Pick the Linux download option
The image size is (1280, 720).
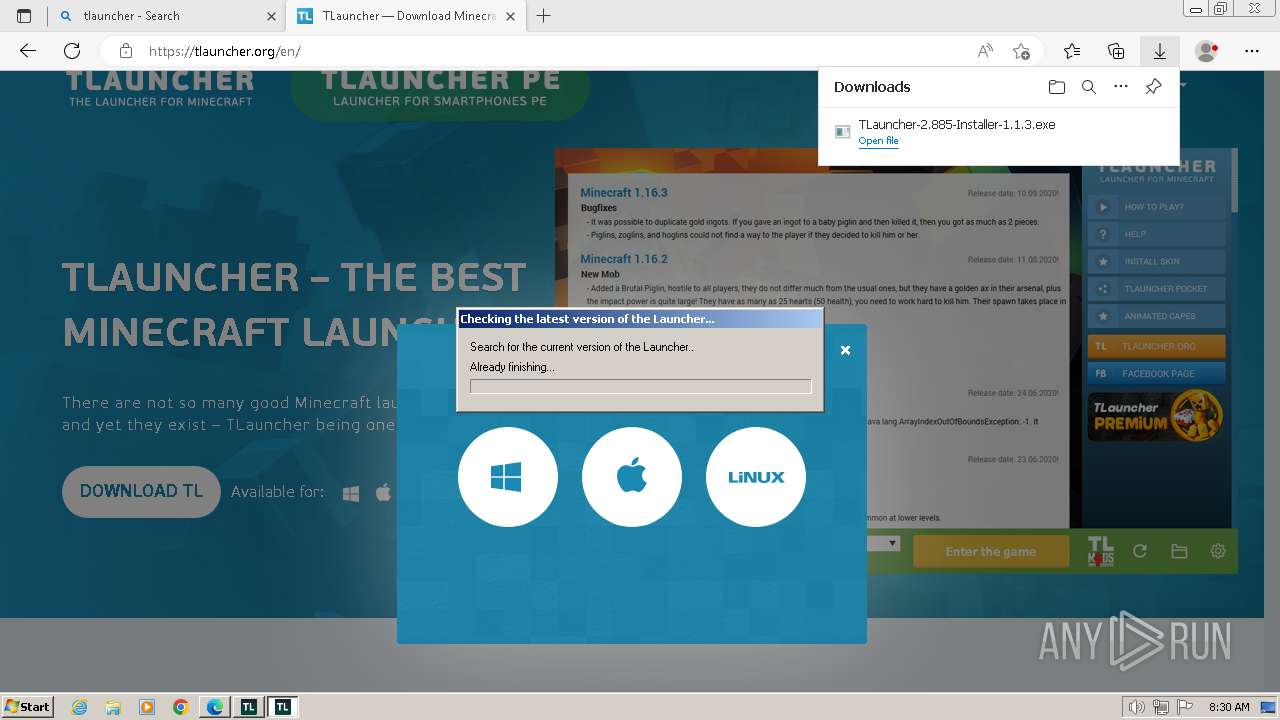point(756,477)
